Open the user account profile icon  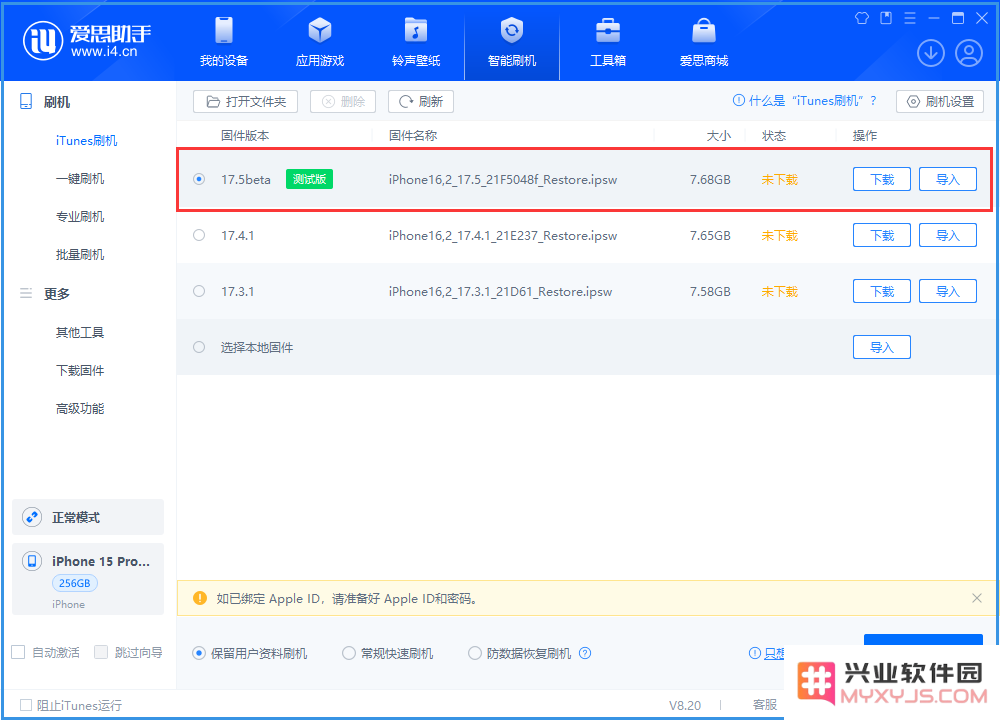[969, 53]
